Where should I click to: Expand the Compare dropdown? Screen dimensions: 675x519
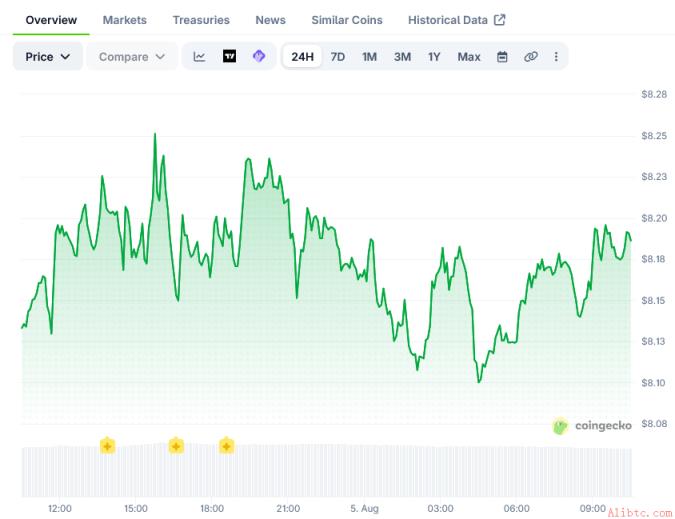tap(132, 57)
